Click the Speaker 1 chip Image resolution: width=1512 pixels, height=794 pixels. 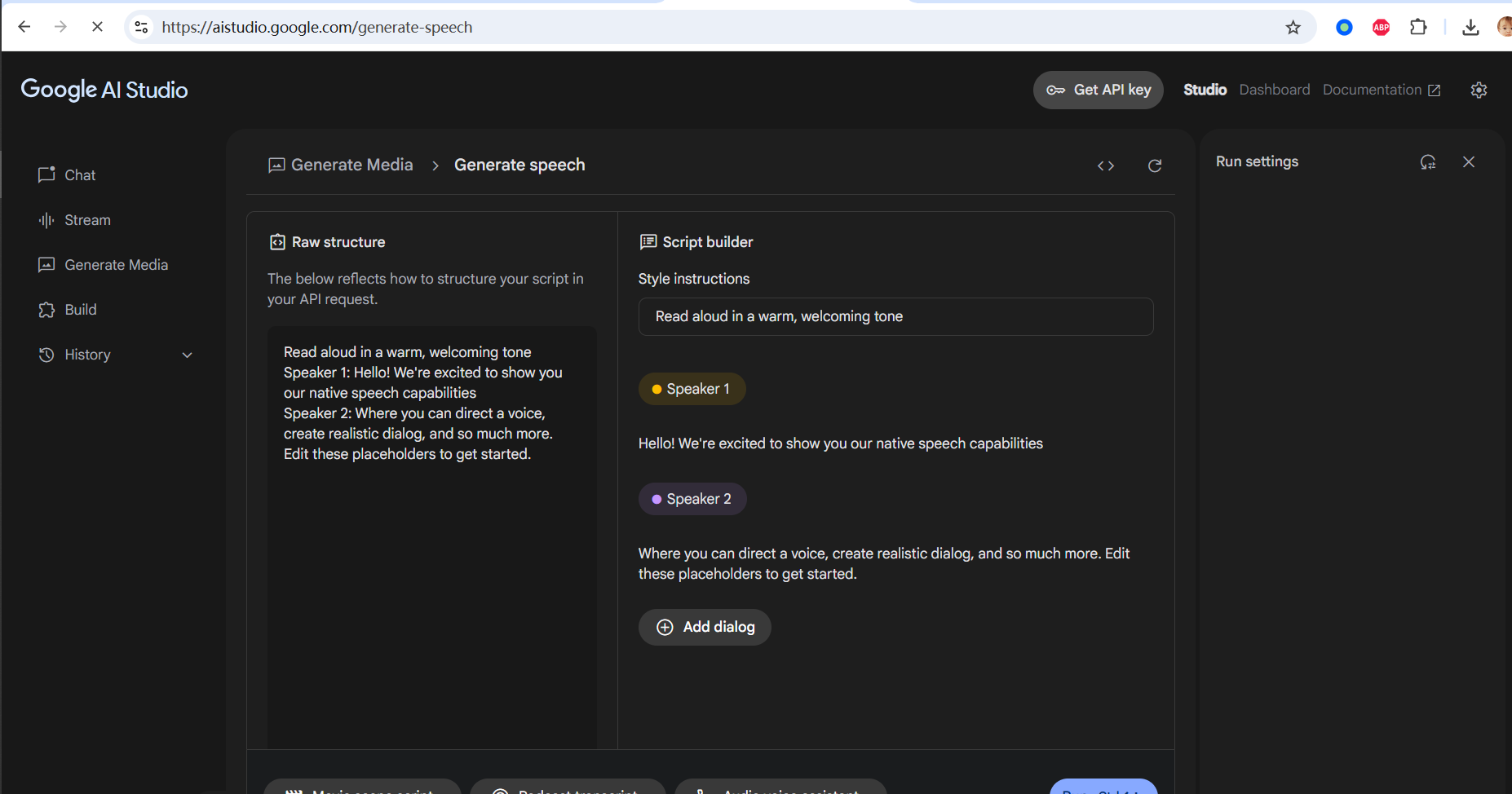click(692, 389)
